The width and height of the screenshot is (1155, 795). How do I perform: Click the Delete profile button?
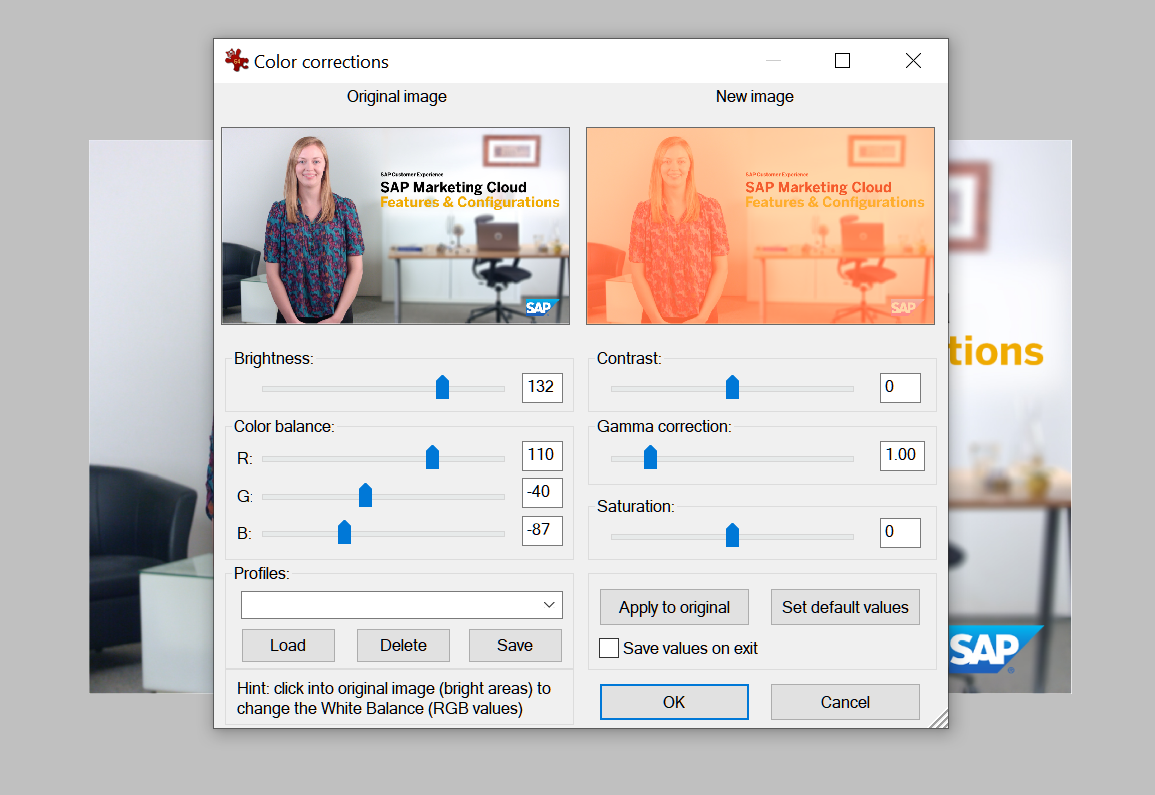(x=403, y=645)
